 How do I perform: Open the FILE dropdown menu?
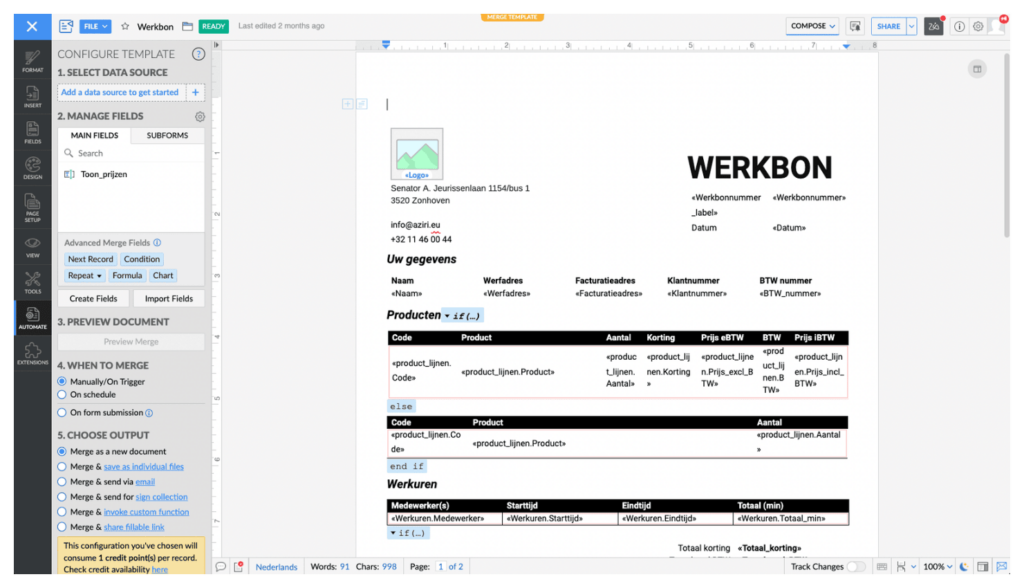[x=95, y=26]
